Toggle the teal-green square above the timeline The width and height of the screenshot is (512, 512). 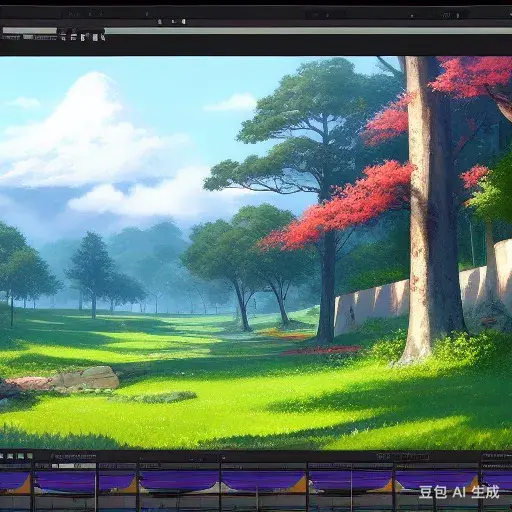click(x=21, y=456)
